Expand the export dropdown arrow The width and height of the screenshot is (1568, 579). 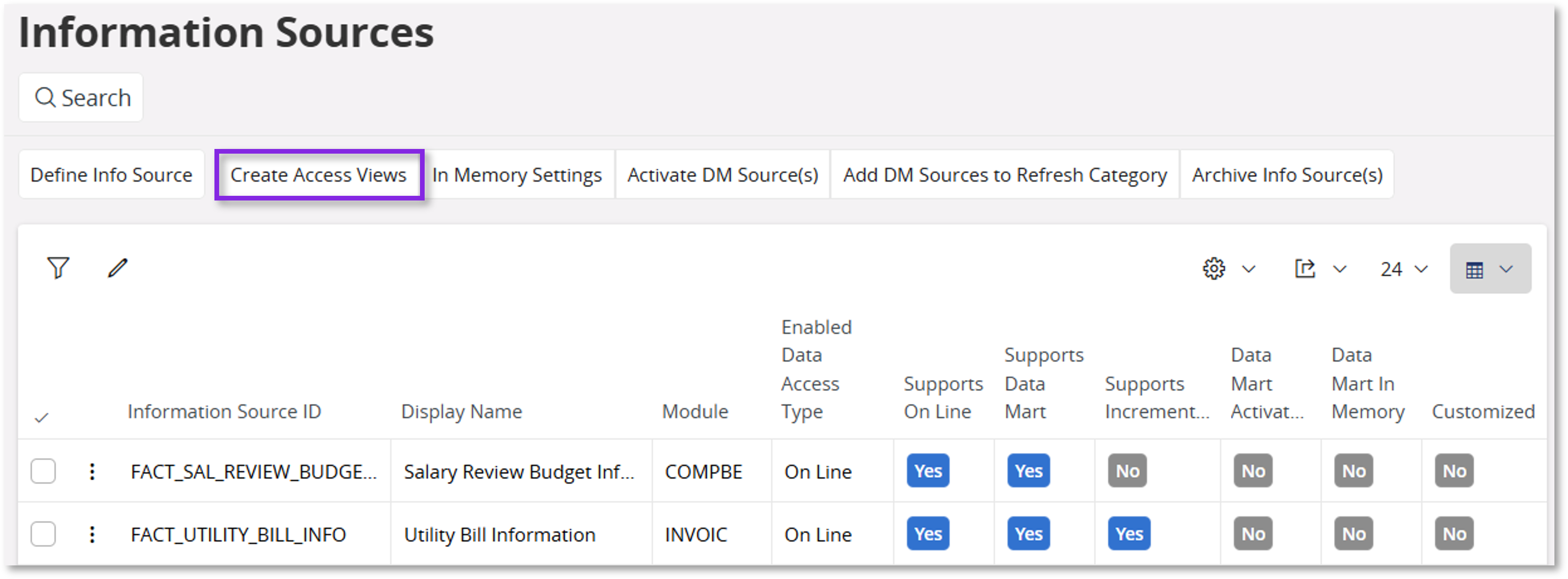tap(1339, 269)
